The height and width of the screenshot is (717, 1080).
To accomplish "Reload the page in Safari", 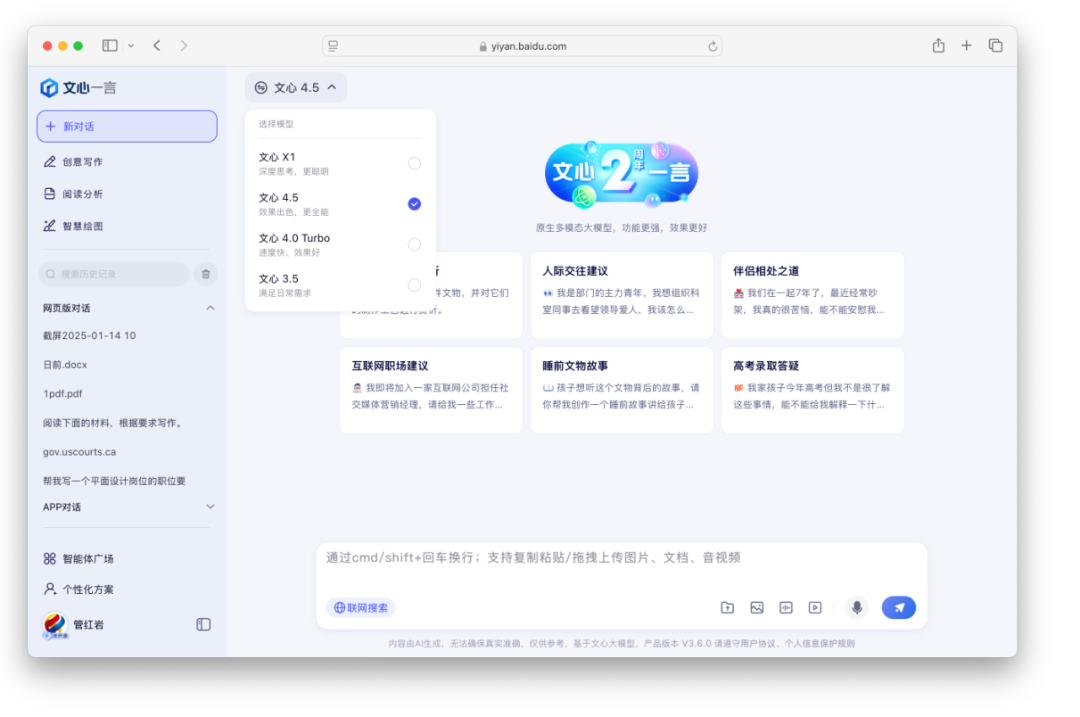I will click(712, 46).
